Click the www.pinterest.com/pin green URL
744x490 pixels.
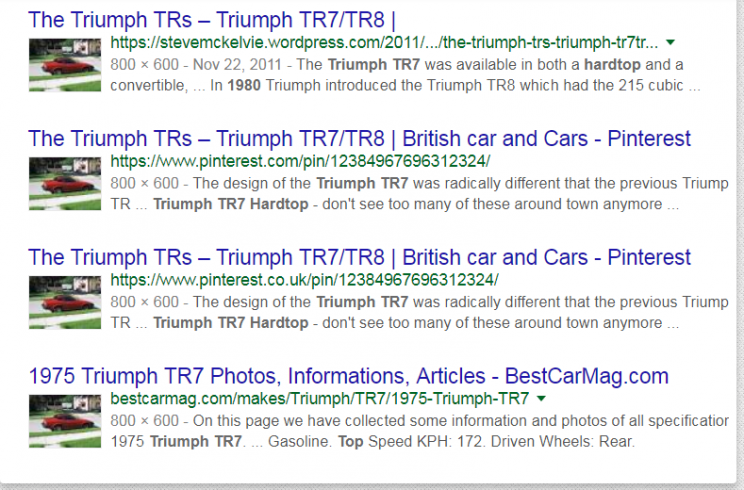click(x=300, y=162)
